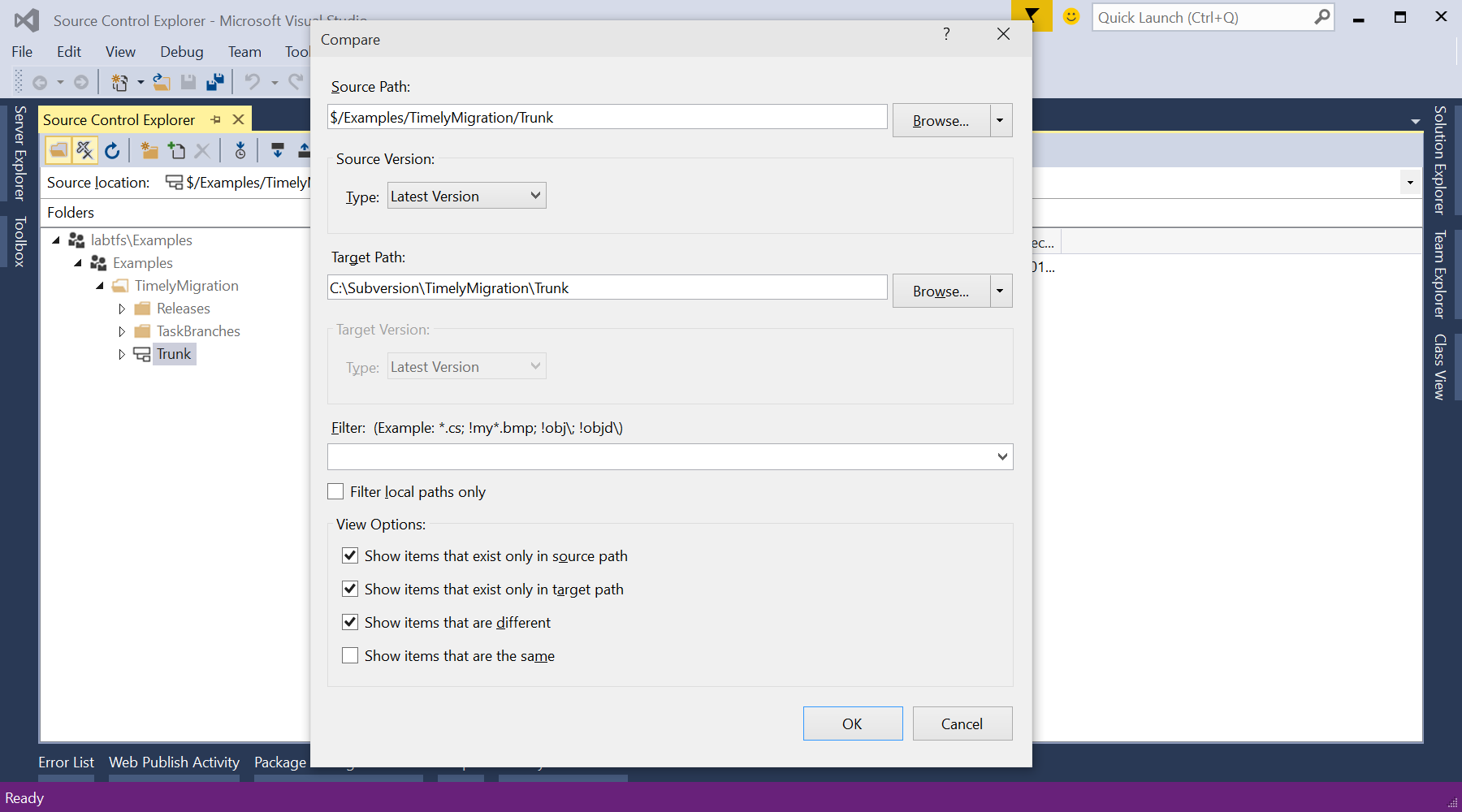
Task: Open the Filter combo box dropdown
Action: coord(1002,456)
